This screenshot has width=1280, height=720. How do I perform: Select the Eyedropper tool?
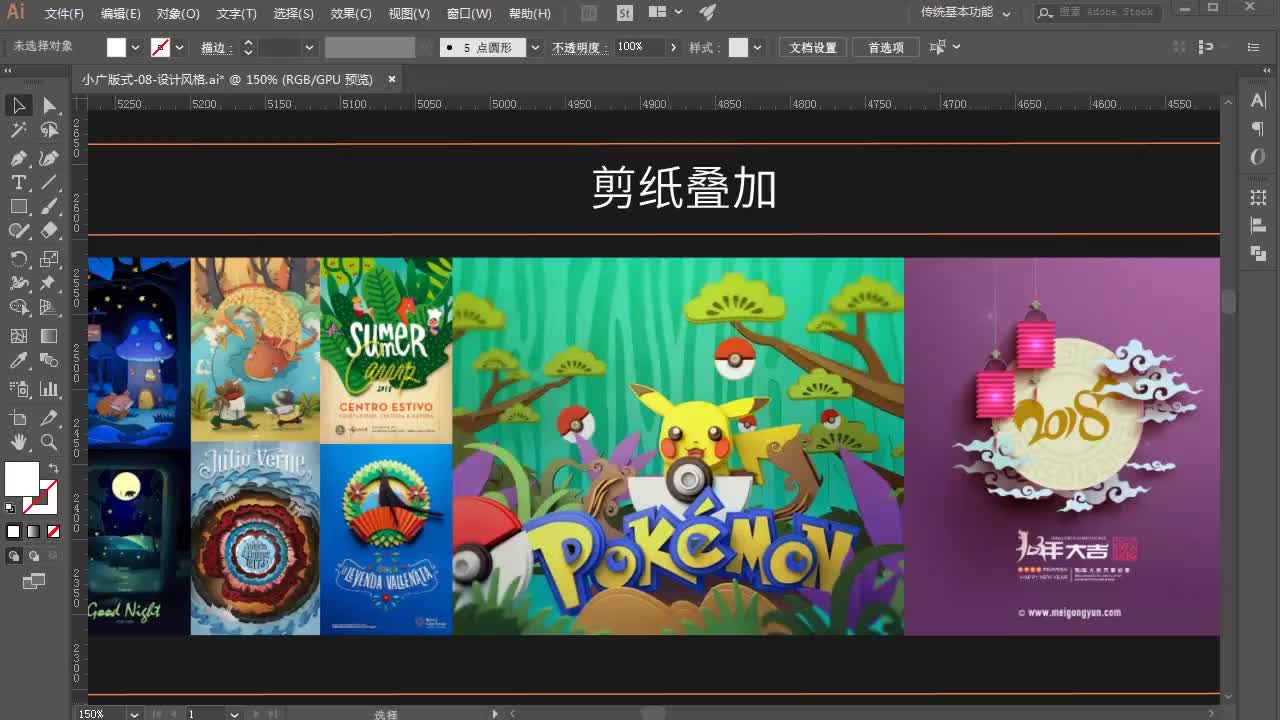tap(18, 360)
